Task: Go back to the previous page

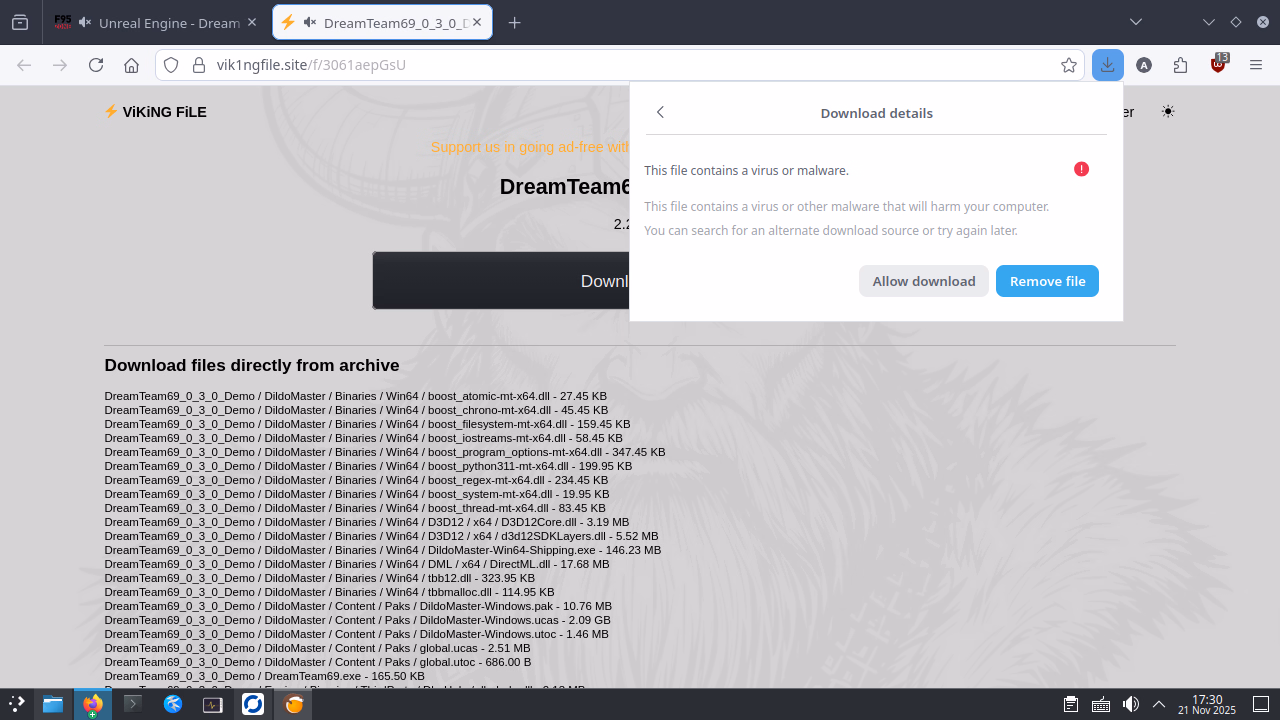Action: pyautogui.click(x=24, y=65)
